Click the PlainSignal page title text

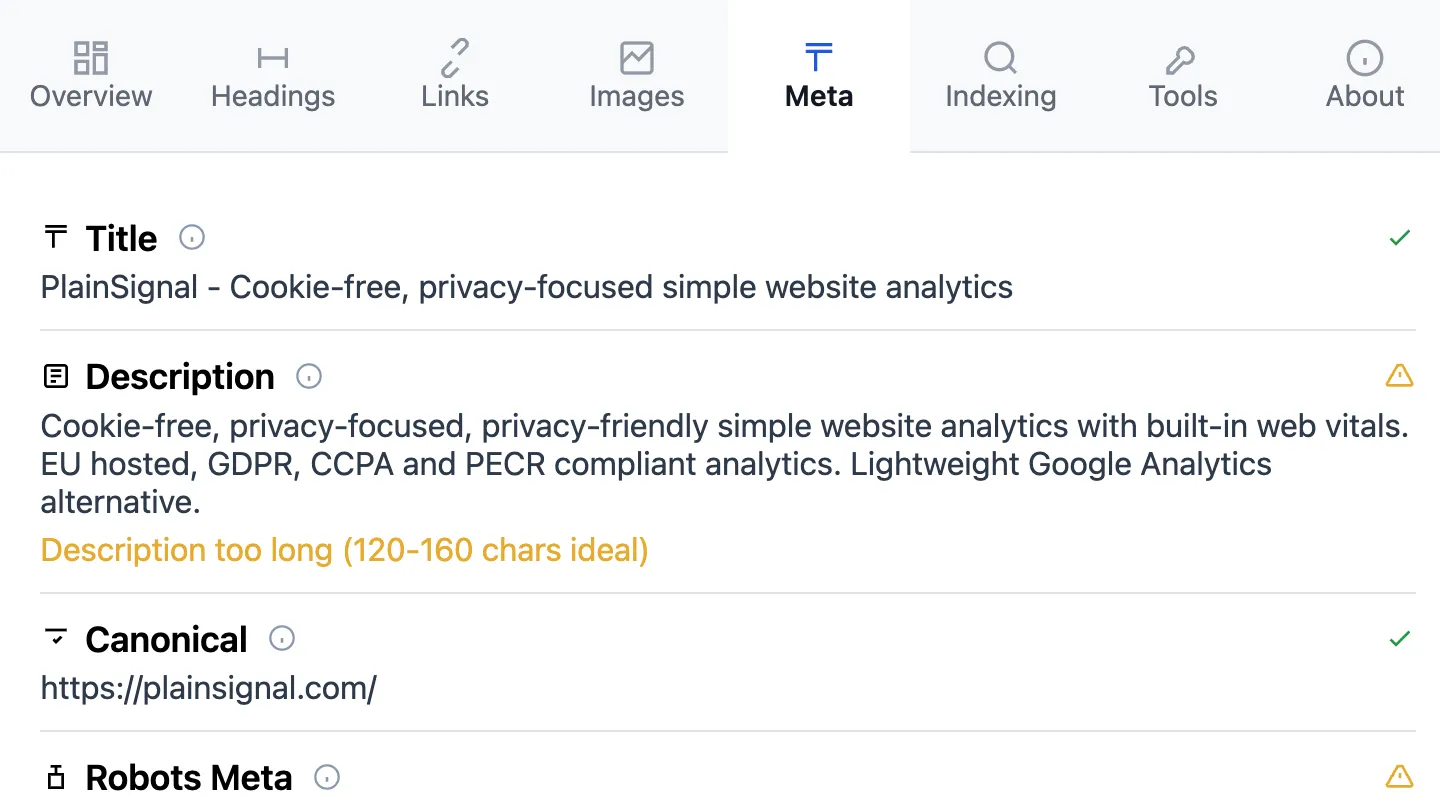pos(526,288)
